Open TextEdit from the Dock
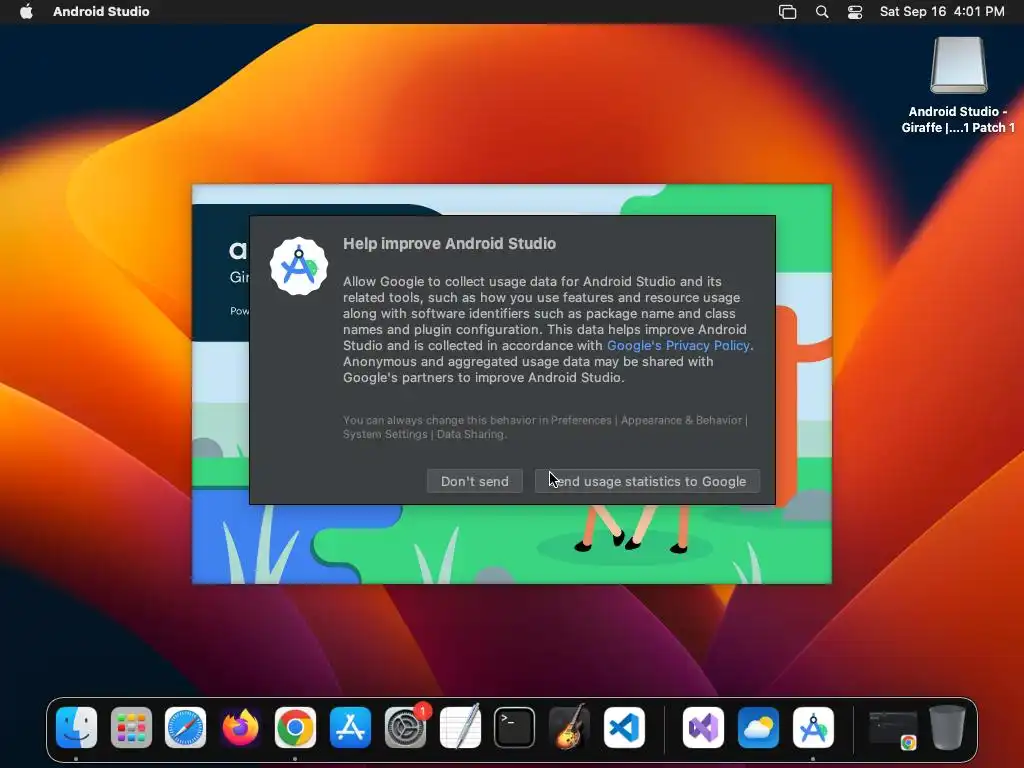The height and width of the screenshot is (768, 1024). [460, 728]
